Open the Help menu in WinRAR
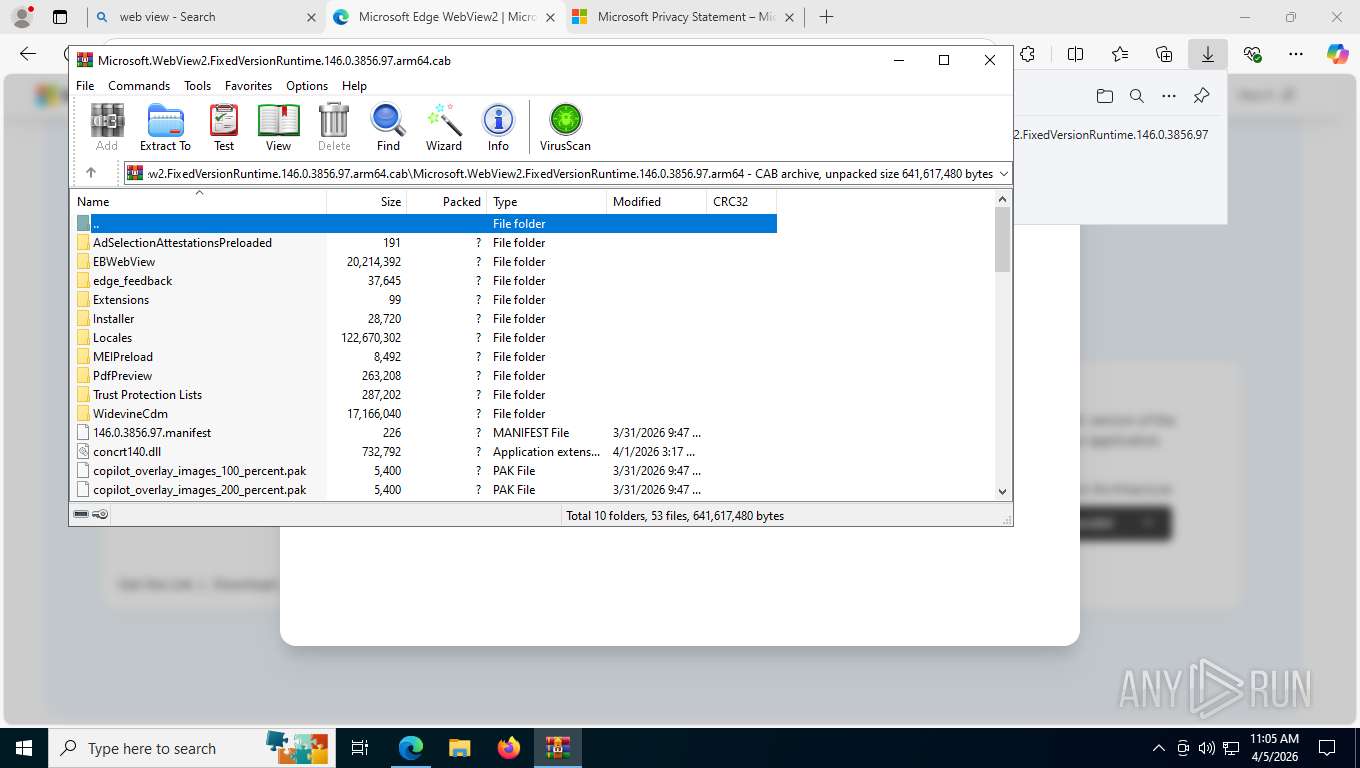Viewport: 1360px width, 768px height. coord(354,86)
